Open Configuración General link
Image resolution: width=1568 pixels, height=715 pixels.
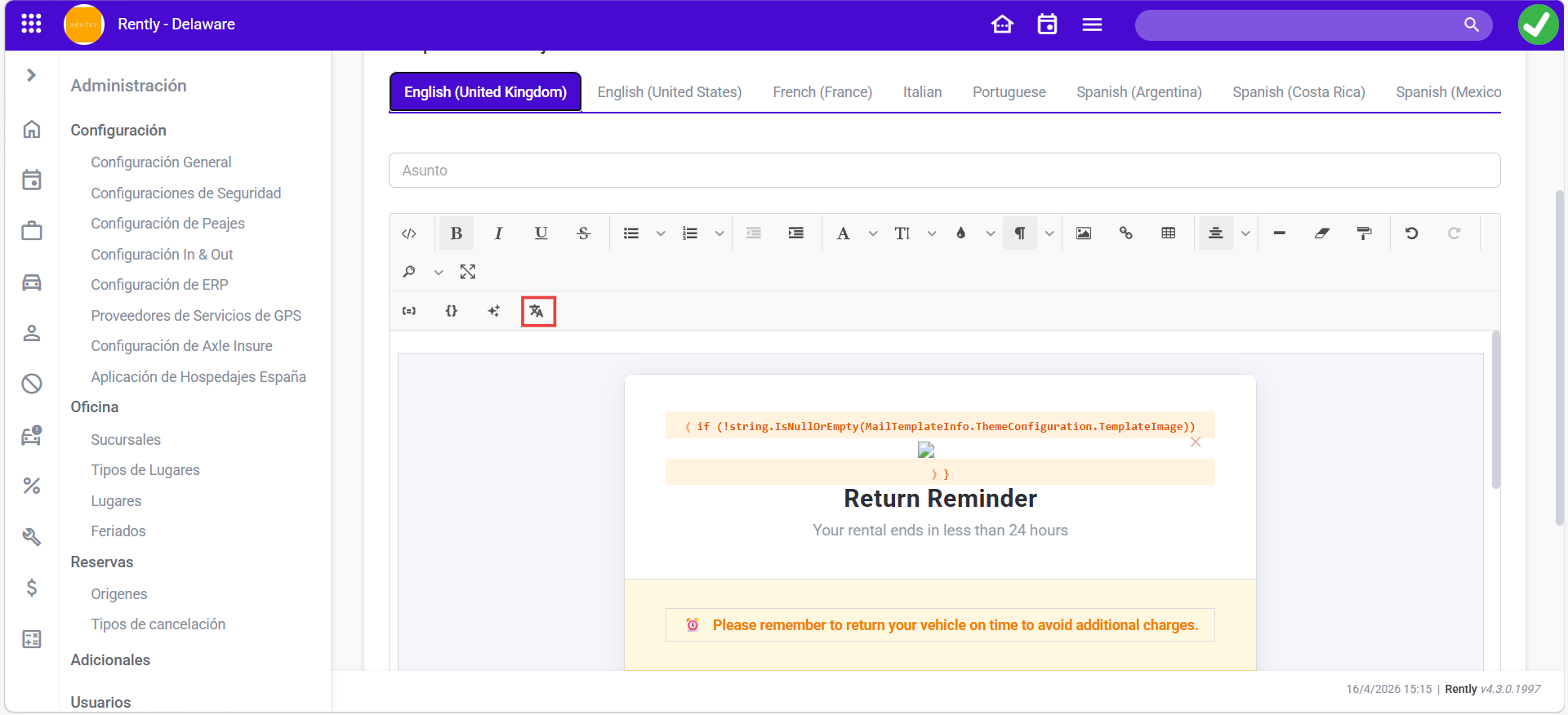click(x=161, y=162)
